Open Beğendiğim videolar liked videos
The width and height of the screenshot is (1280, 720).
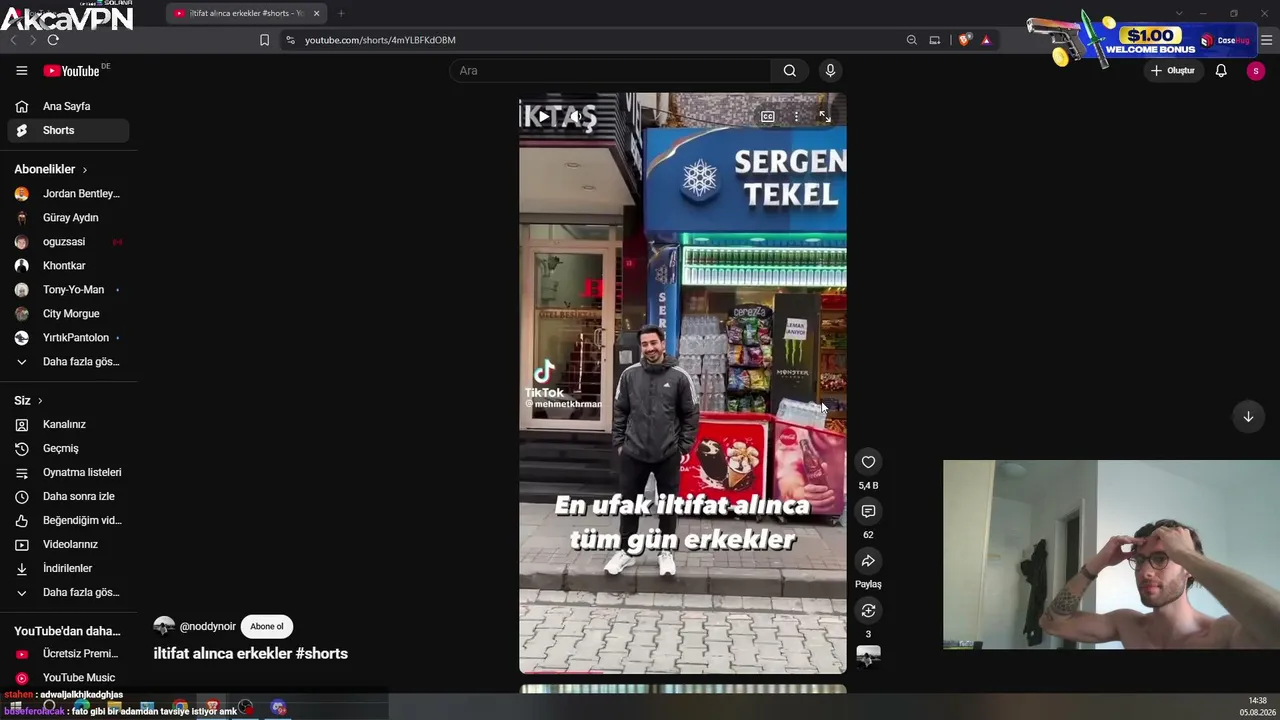pyautogui.click(x=68, y=521)
